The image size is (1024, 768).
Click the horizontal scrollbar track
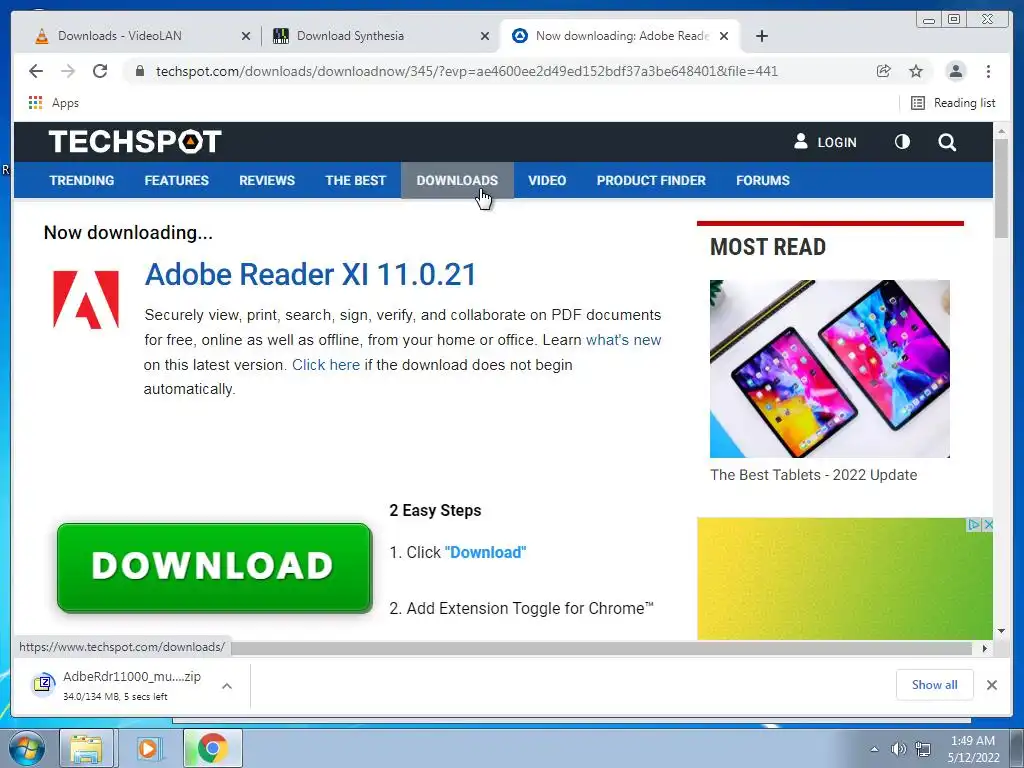click(x=604, y=648)
